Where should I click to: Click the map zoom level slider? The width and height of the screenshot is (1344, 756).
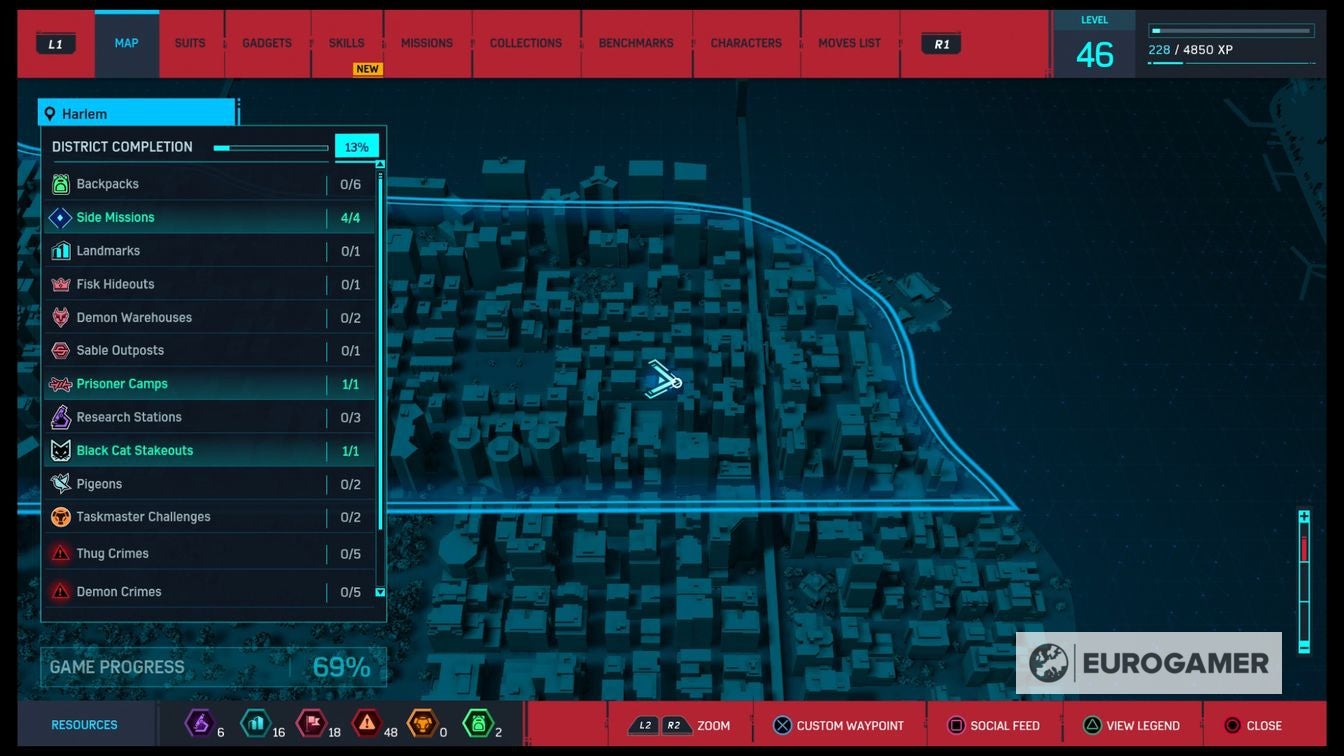1304,580
